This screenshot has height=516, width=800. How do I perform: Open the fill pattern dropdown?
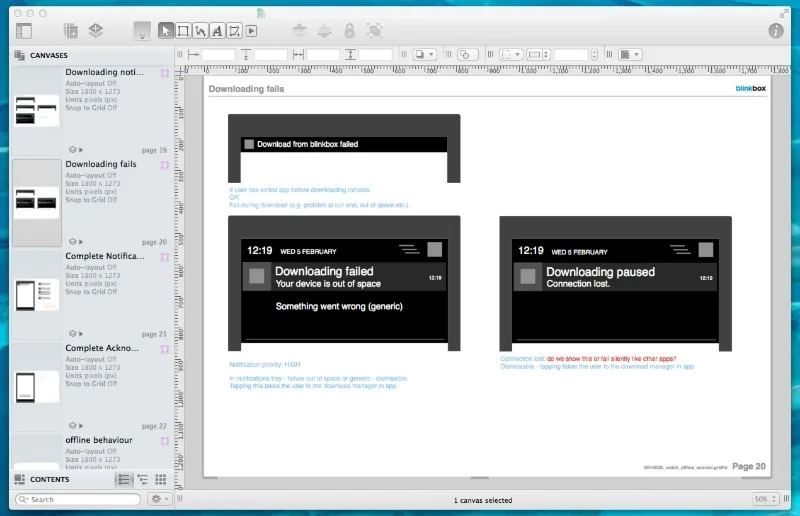pyautogui.click(x=630, y=55)
